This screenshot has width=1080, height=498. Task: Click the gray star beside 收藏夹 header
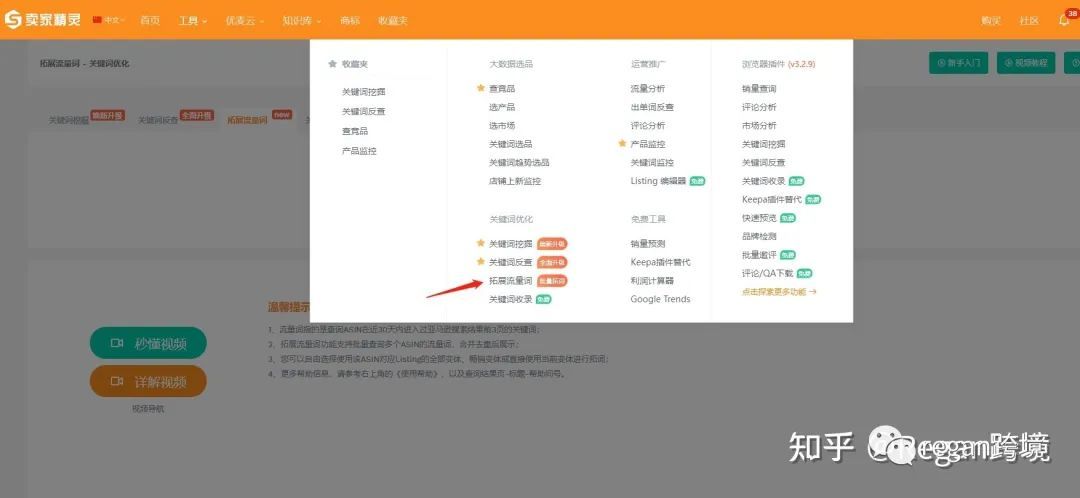333,64
